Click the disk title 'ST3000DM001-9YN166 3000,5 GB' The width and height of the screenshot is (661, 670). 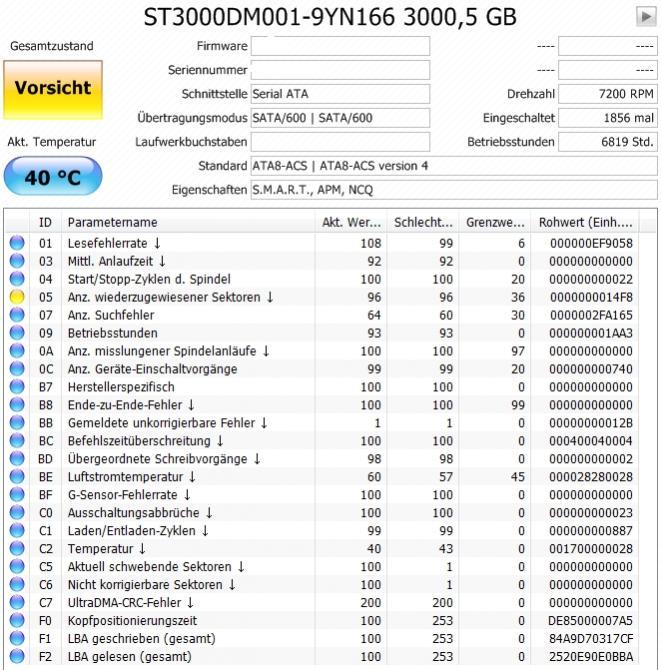click(330, 18)
